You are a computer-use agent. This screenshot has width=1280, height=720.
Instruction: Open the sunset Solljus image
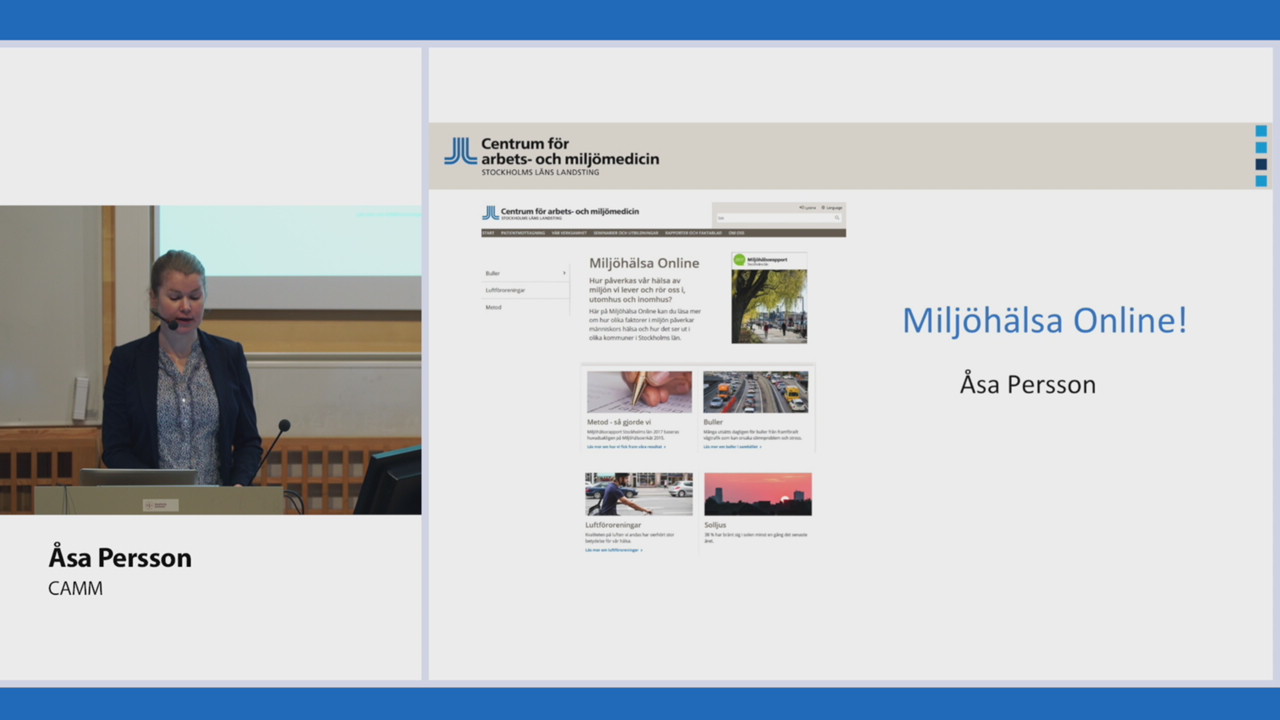pos(757,494)
